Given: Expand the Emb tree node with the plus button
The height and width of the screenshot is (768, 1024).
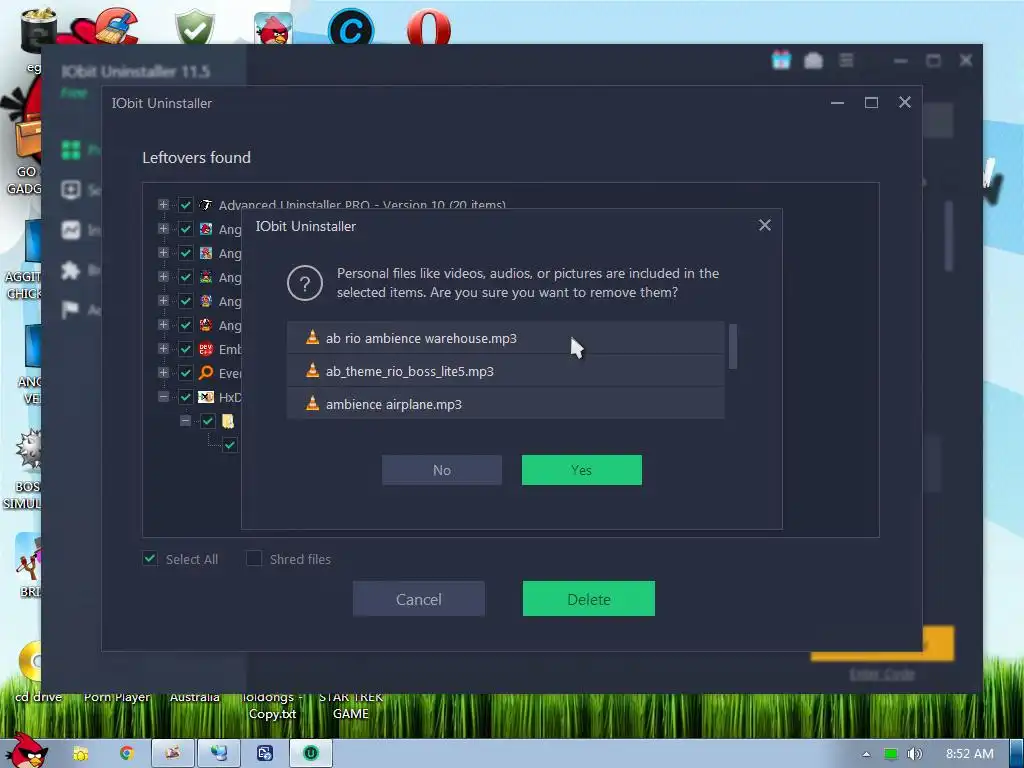Looking at the screenshot, I should pyautogui.click(x=163, y=348).
